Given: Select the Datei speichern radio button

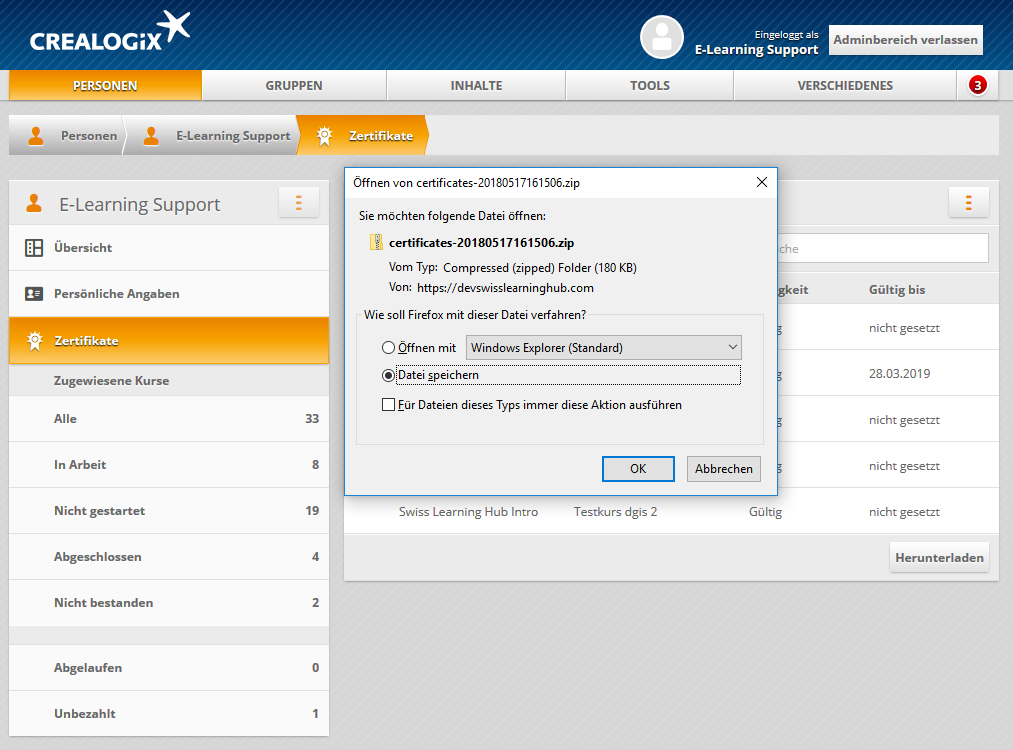Looking at the screenshot, I should (389, 375).
